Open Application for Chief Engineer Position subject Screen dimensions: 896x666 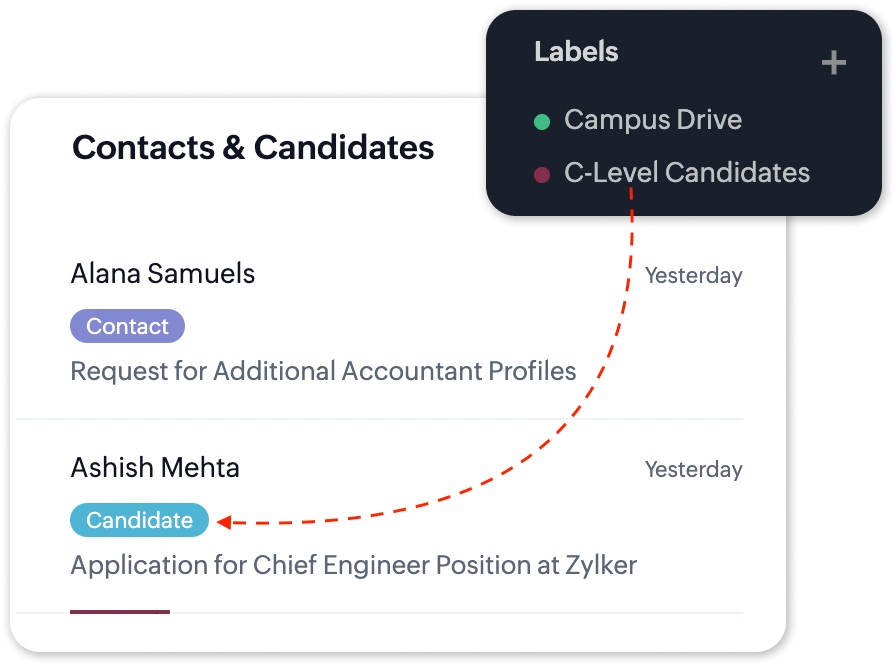[x=353, y=565]
